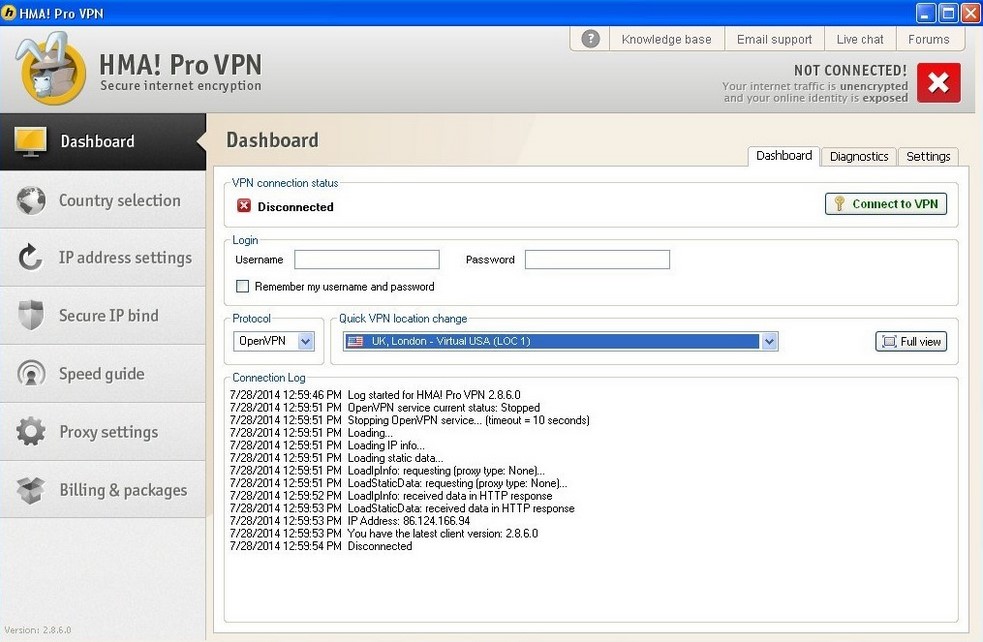Open Full view of VPN locations
The width and height of the screenshot is (983, 642).
tap(910, 340)
